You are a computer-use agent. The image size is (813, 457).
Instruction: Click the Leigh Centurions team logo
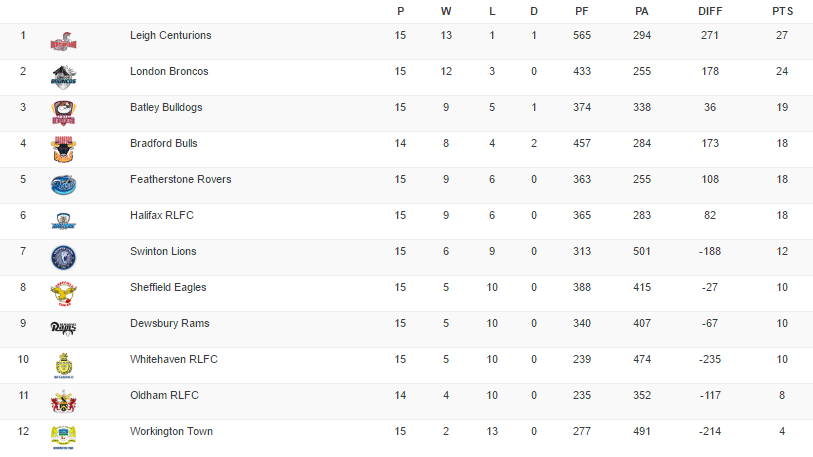coord(63,42)
